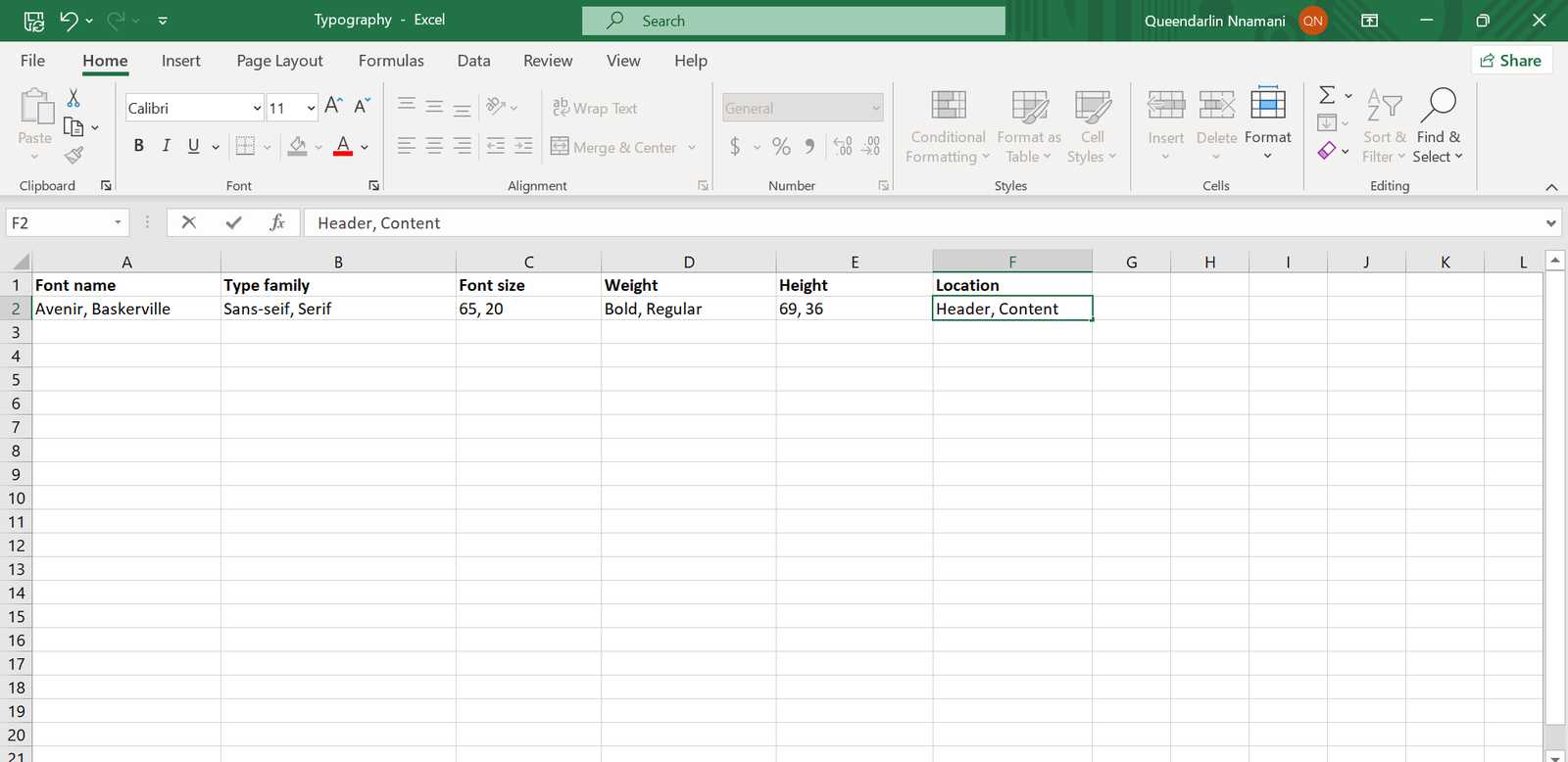The width and height of the screenshot is (1568, 762).
Task: Click the Copy icon in Clipboard group
Action: click(x=73, y=126)
